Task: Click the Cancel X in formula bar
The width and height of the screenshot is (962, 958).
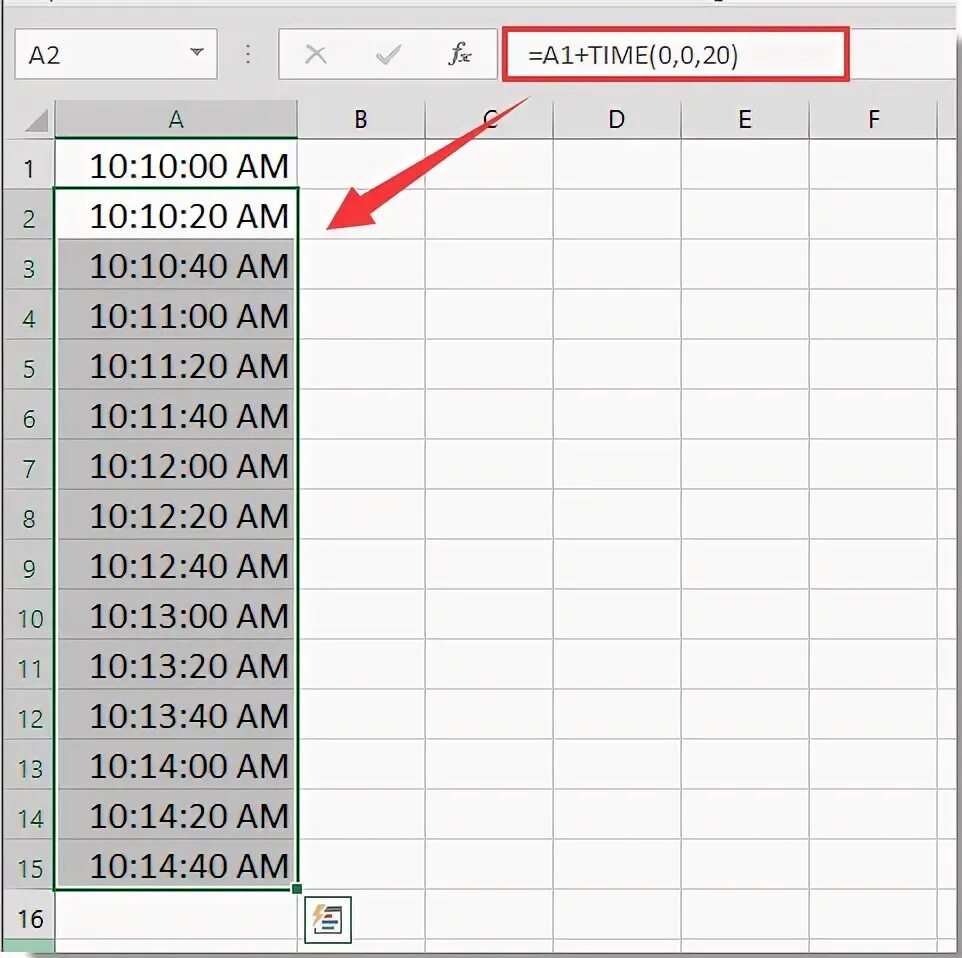Action: point(315,55)
